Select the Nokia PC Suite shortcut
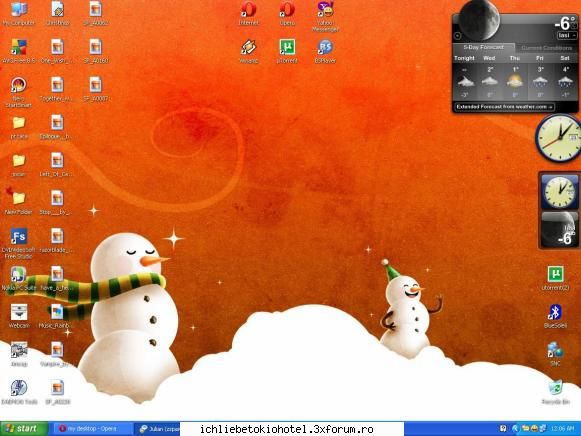581x436 pixels. 19,278
